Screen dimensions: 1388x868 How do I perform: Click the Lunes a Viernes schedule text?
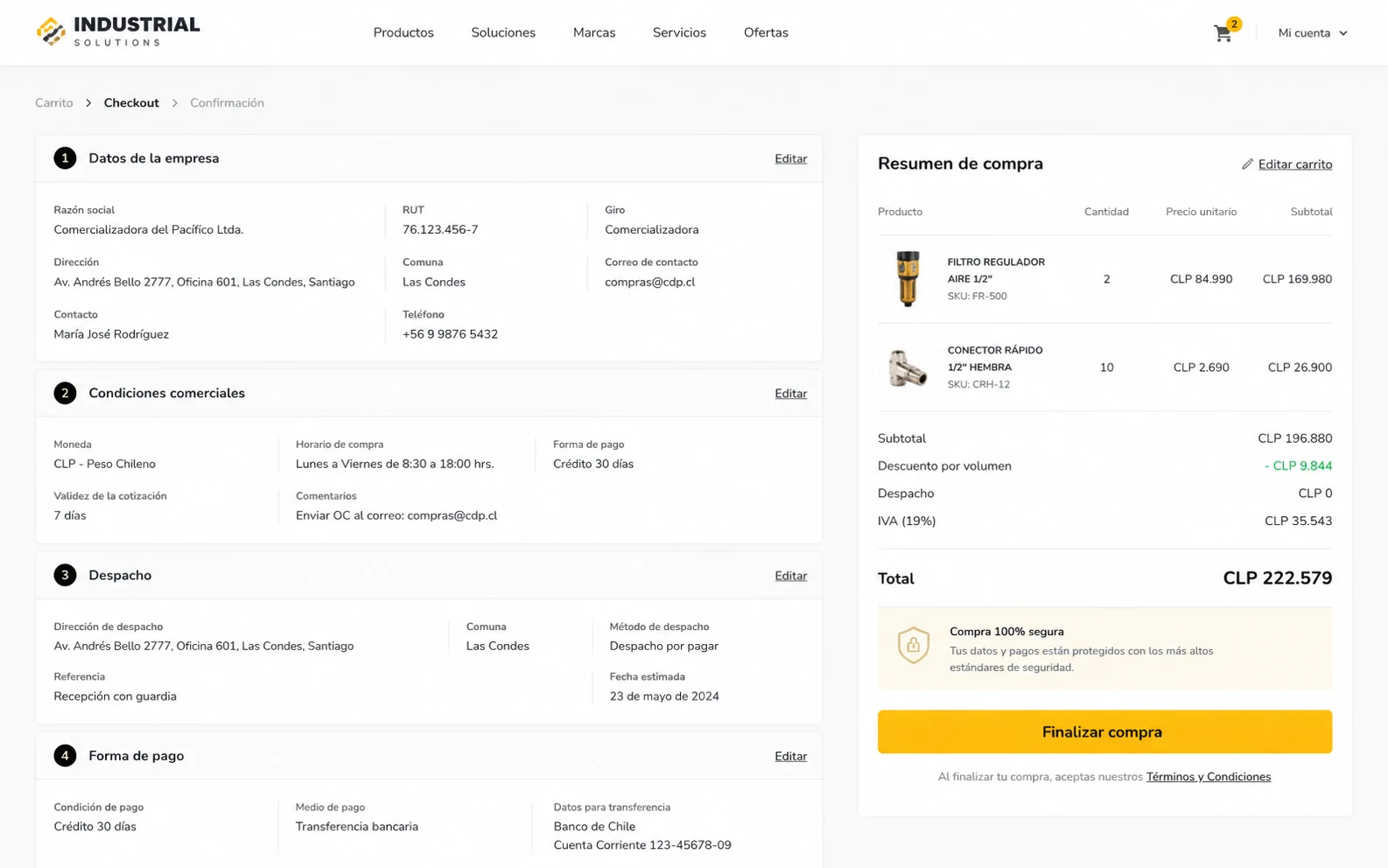coord(395,464)
